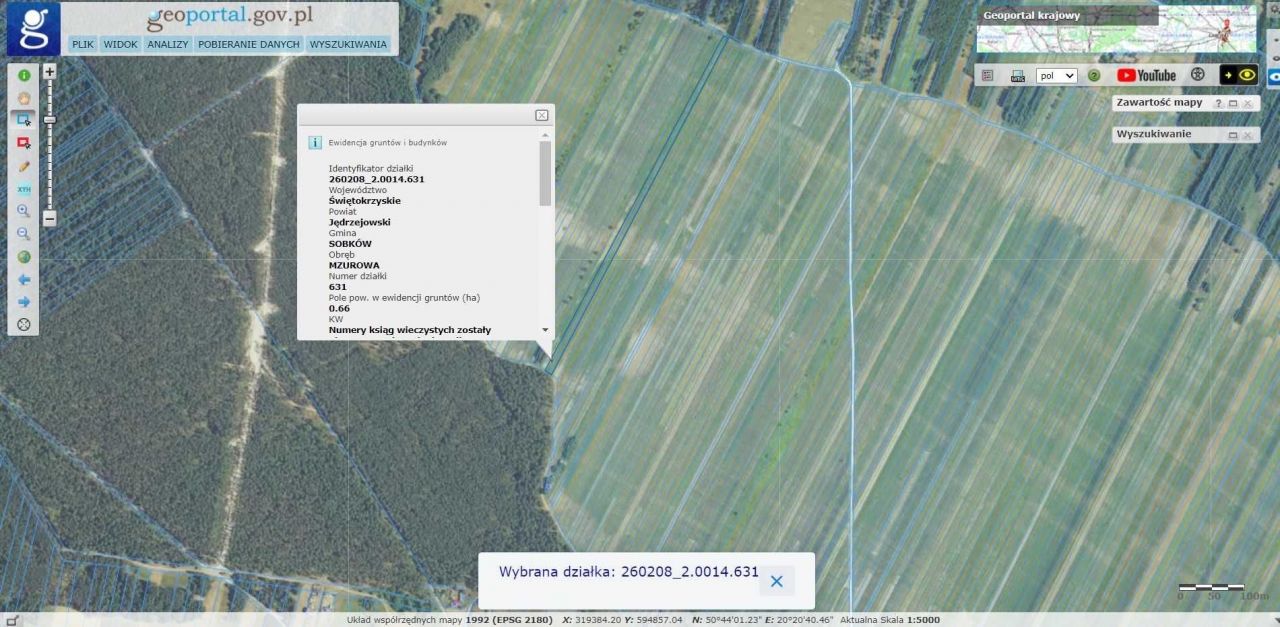Click the scale value 1:5000 in status bar
1280x627 pixels.
923,620
